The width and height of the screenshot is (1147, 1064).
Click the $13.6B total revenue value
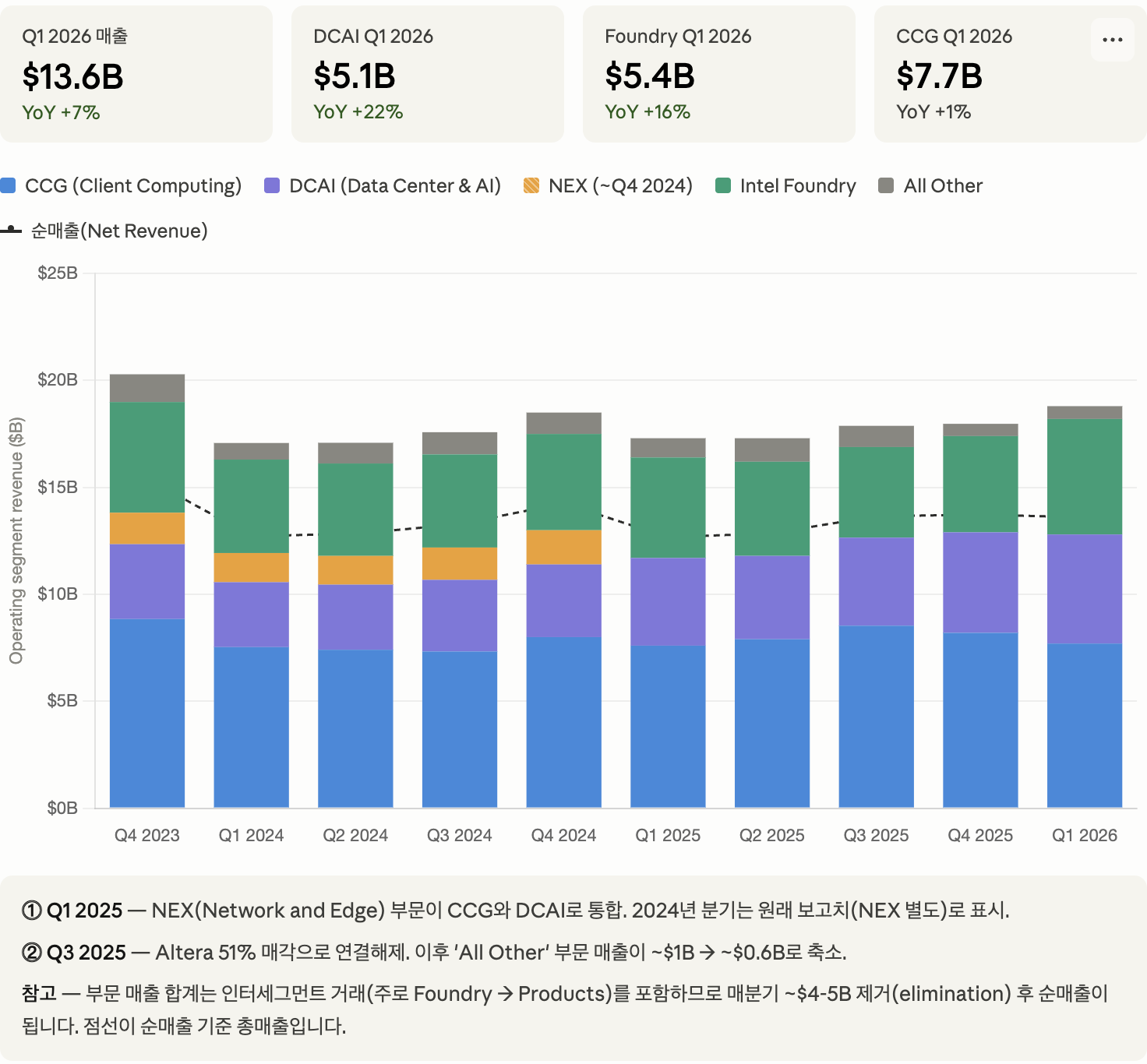[73, 76]
